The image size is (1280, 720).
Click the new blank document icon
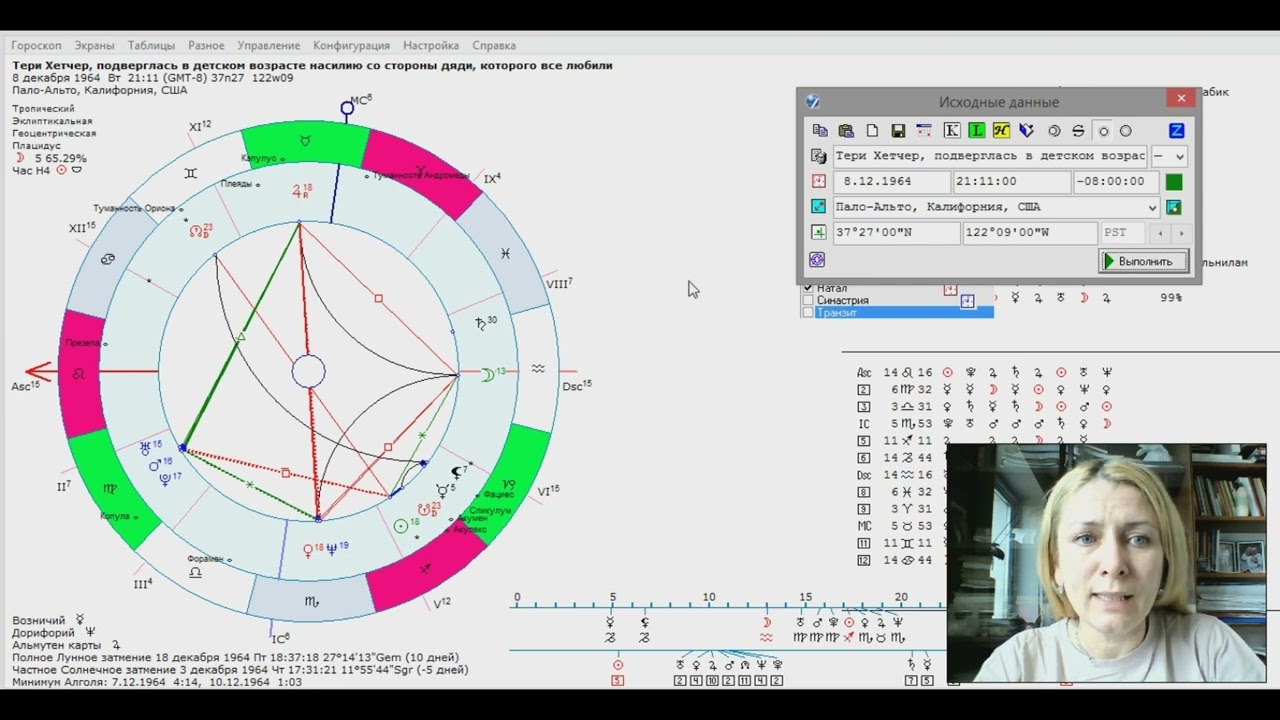[872, 131]
